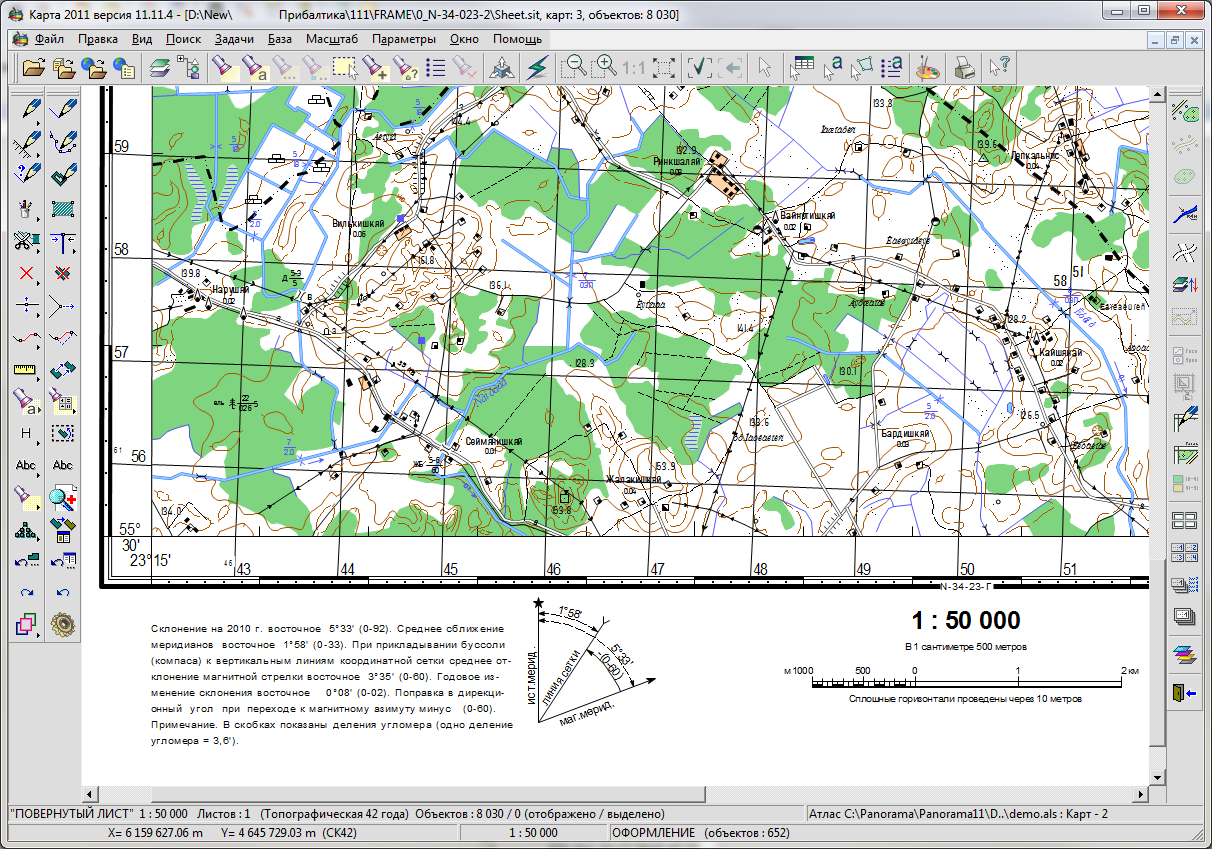Click the lightning bolt icon
This screenshot has height=849, width=1212.
point(538,68)
